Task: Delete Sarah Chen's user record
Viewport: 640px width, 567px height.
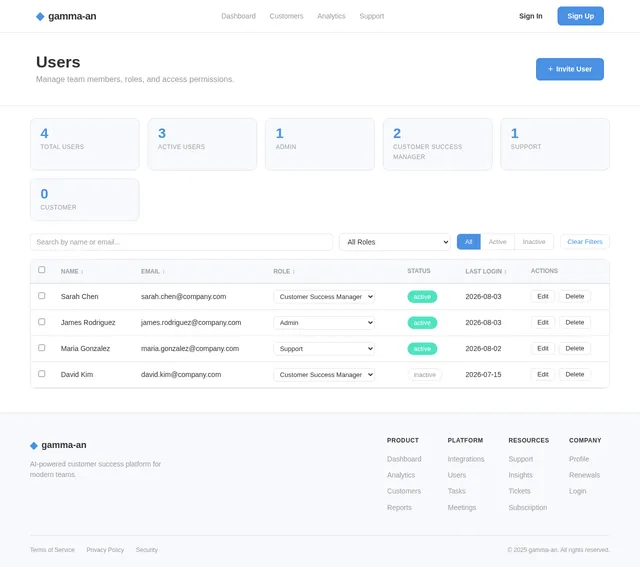Action: [x=575, y=296]
